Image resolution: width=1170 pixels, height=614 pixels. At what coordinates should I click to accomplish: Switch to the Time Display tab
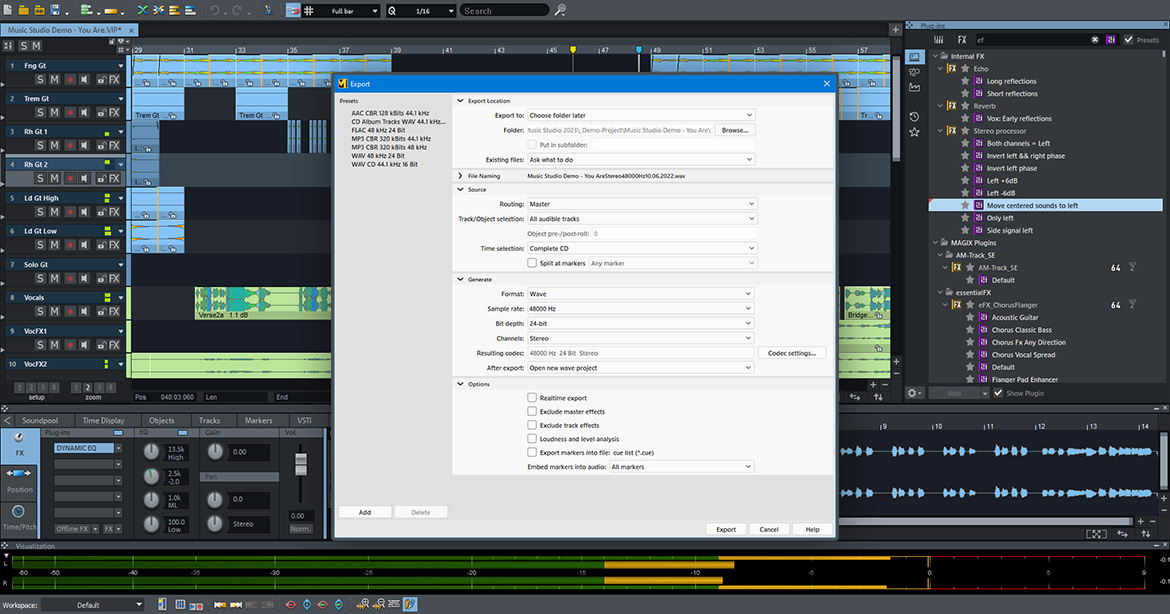pos(104,421)
